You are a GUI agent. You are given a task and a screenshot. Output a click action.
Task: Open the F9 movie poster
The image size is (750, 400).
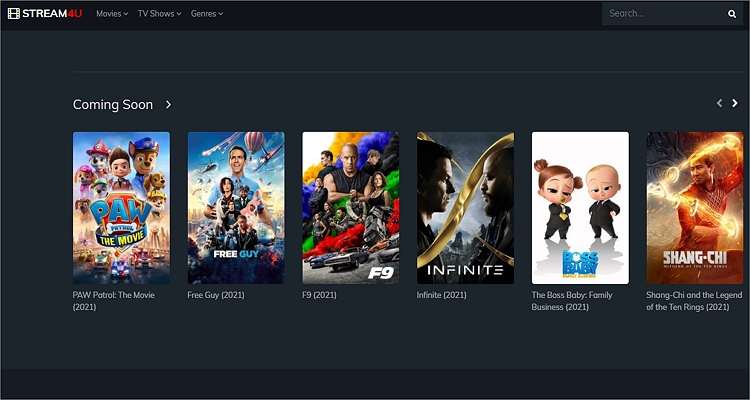click(351, 208)
